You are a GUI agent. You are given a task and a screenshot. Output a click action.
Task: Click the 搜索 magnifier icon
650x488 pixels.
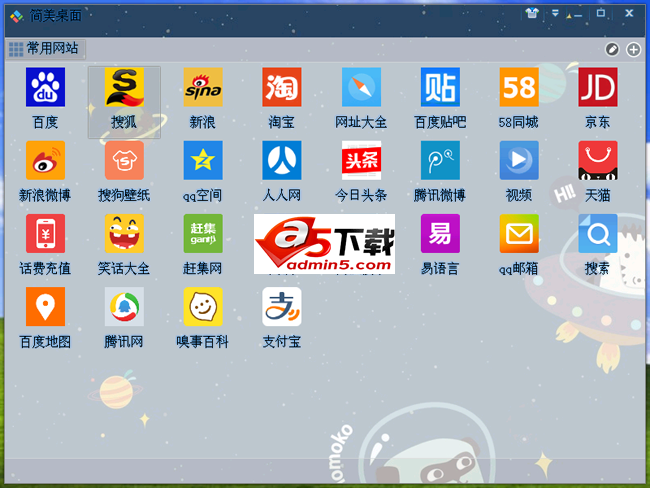598,233
